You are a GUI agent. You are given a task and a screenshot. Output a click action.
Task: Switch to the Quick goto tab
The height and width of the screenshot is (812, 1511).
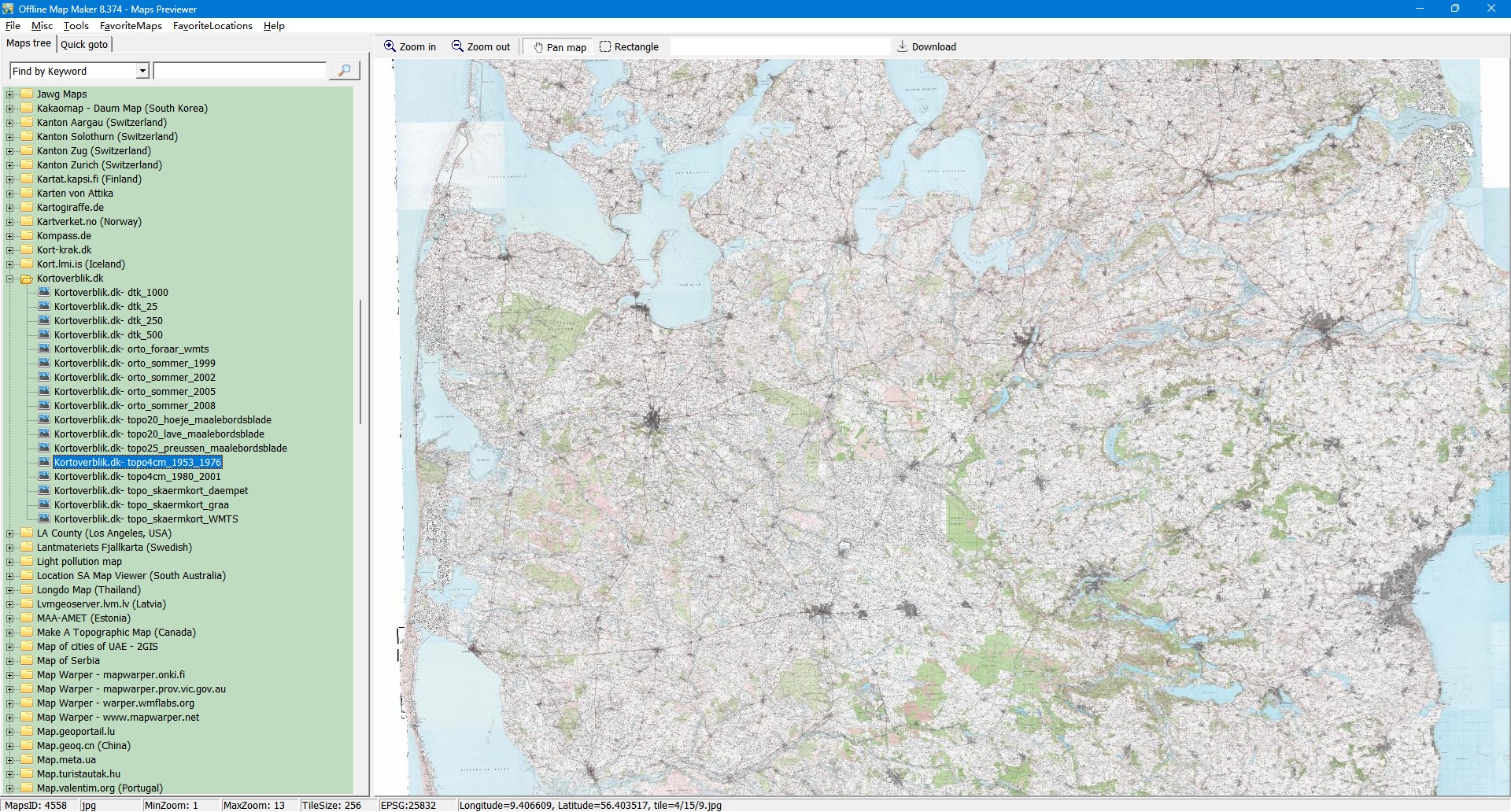click(84, 45)
